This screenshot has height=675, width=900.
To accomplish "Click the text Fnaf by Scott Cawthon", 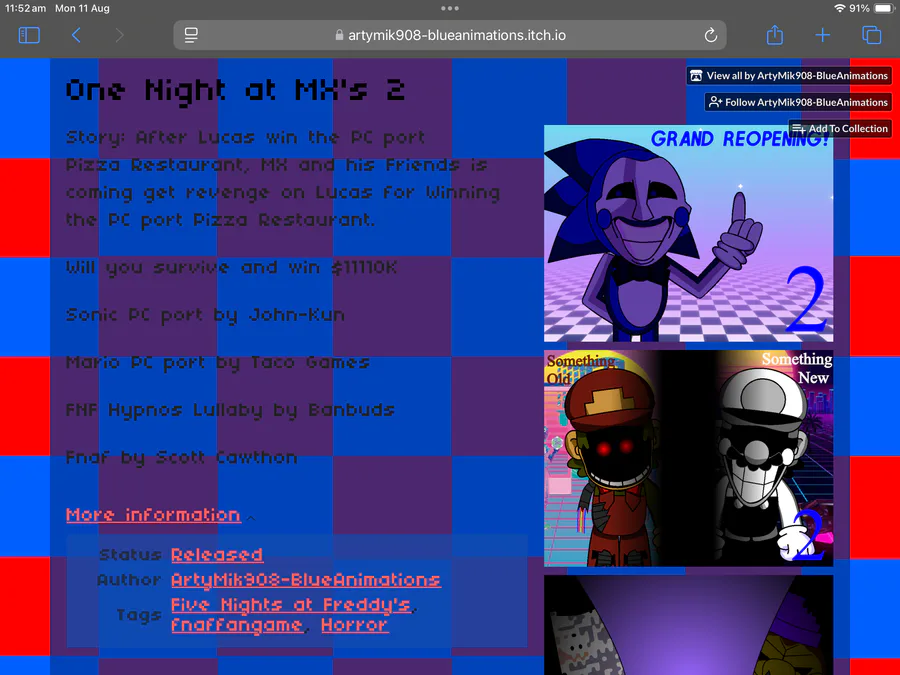I will pos(181,458).
